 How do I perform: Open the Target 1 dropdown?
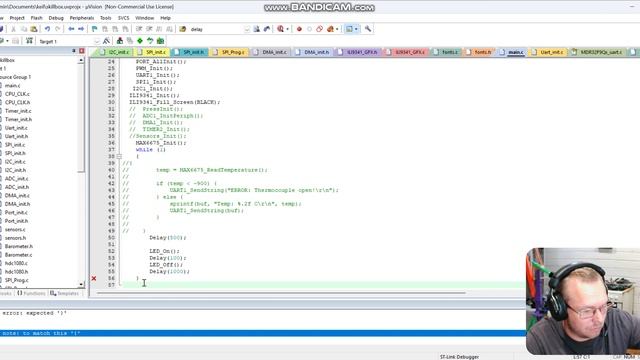click(97, 41)
